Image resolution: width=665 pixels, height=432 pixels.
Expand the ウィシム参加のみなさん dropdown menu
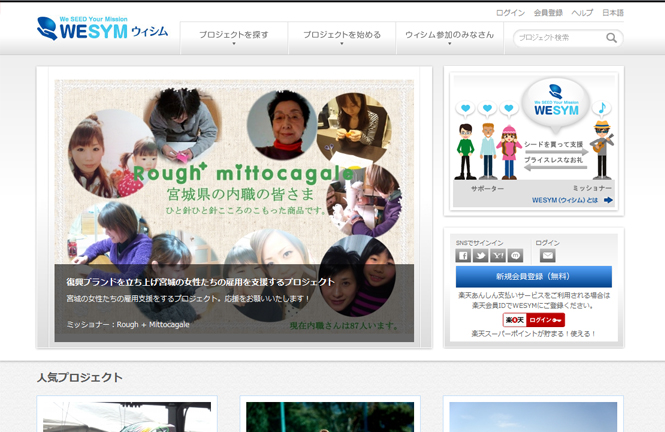click(x=450, y=38)
